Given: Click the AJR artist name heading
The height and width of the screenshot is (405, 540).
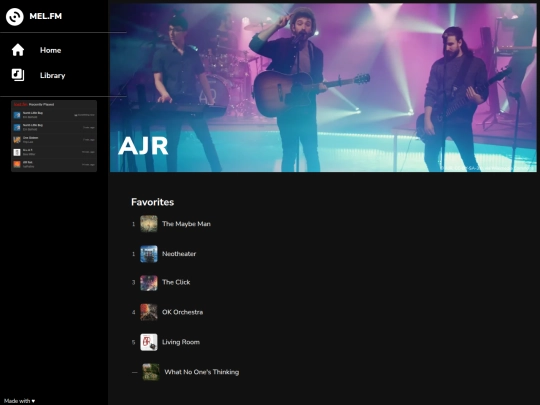Looking at the screenshot, I should click(x=143, y=146).
